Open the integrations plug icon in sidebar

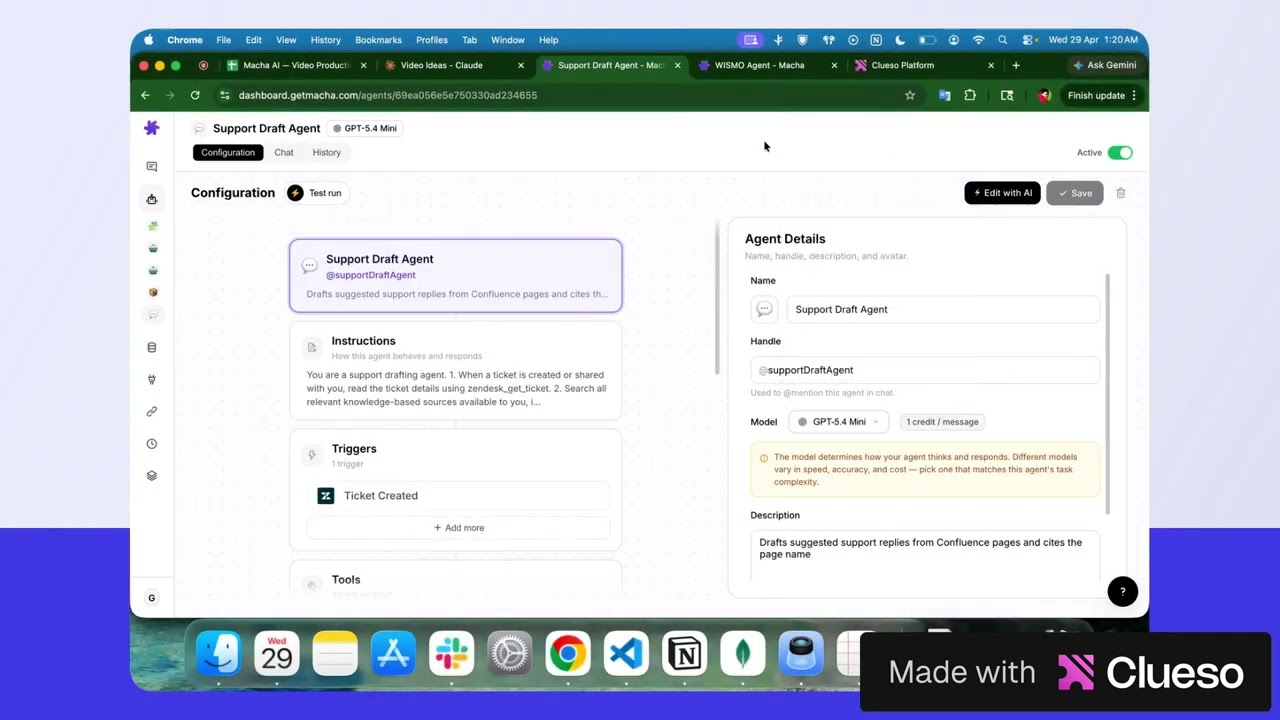(152, 380)
